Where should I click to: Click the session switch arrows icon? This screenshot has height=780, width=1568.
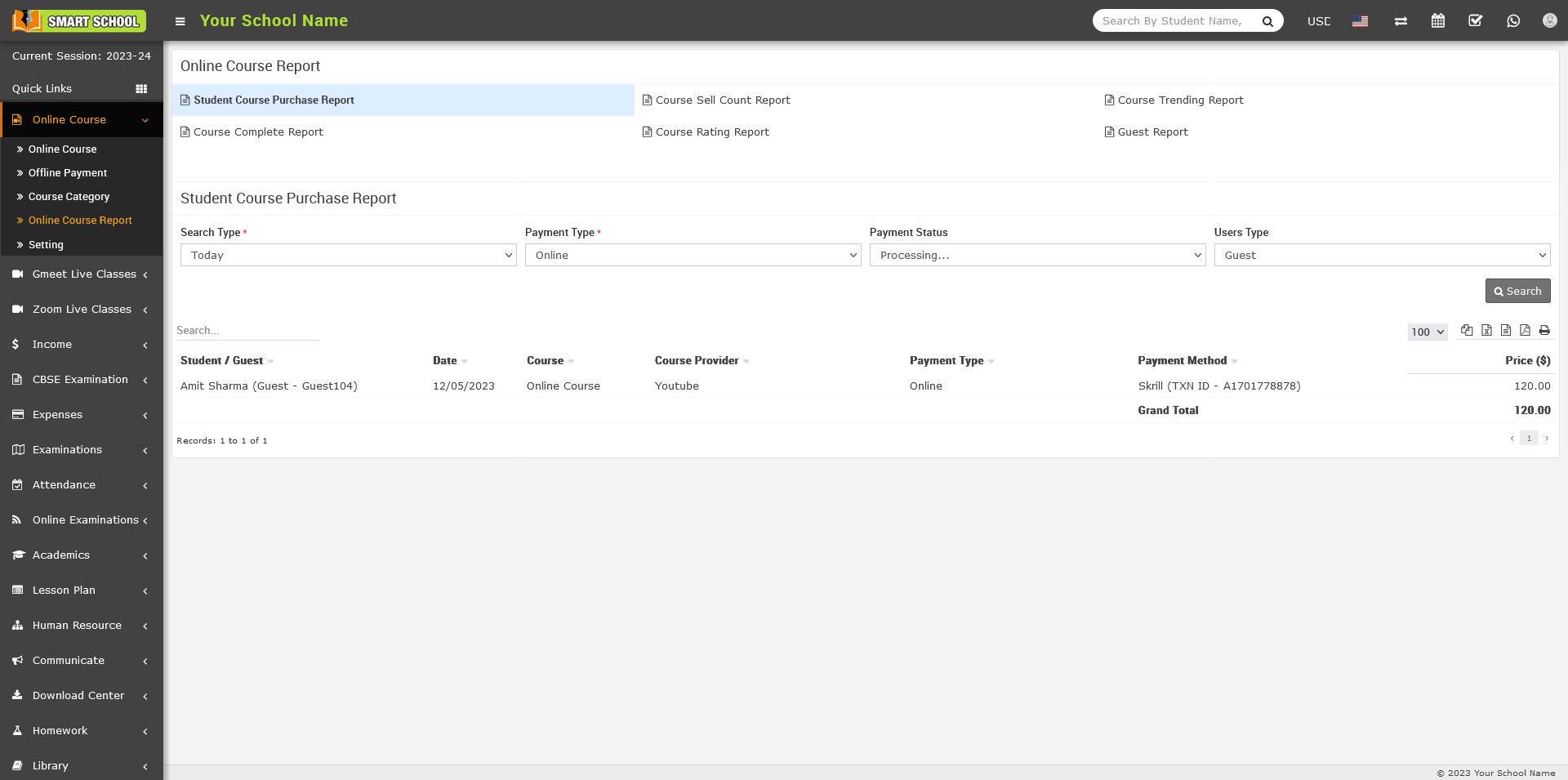pos(1401,21)
